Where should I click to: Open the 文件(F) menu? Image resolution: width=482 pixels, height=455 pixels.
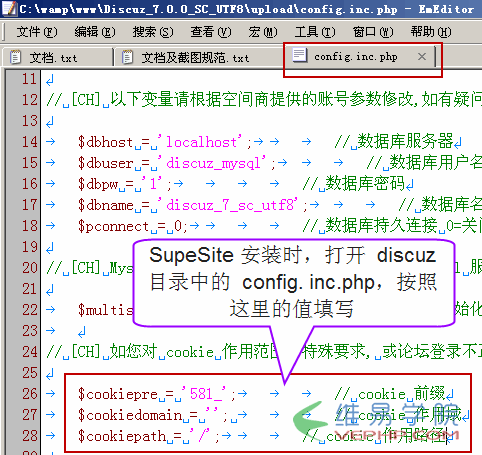tap(37, 32)
